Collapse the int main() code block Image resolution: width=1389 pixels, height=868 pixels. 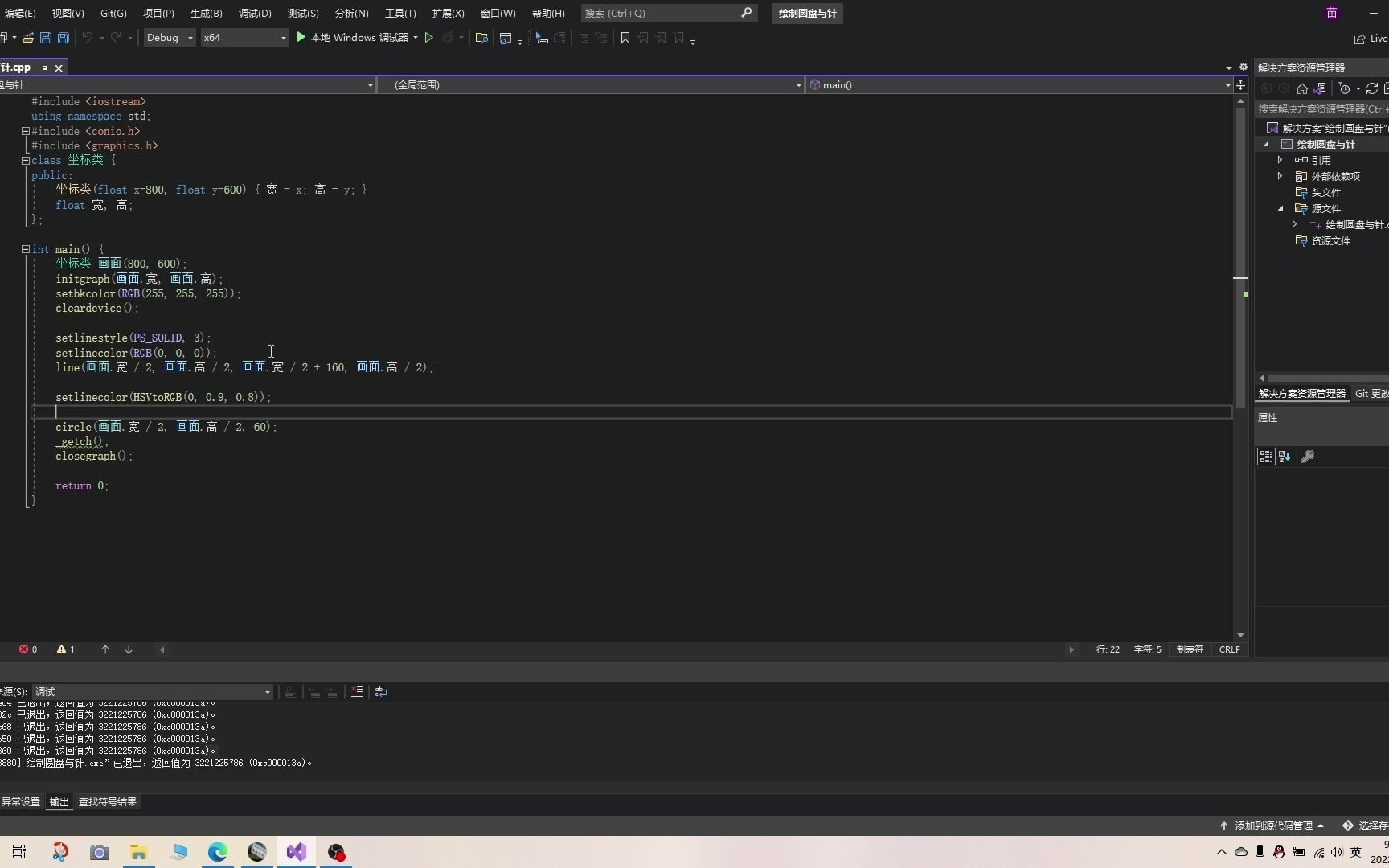pos(26,249)
